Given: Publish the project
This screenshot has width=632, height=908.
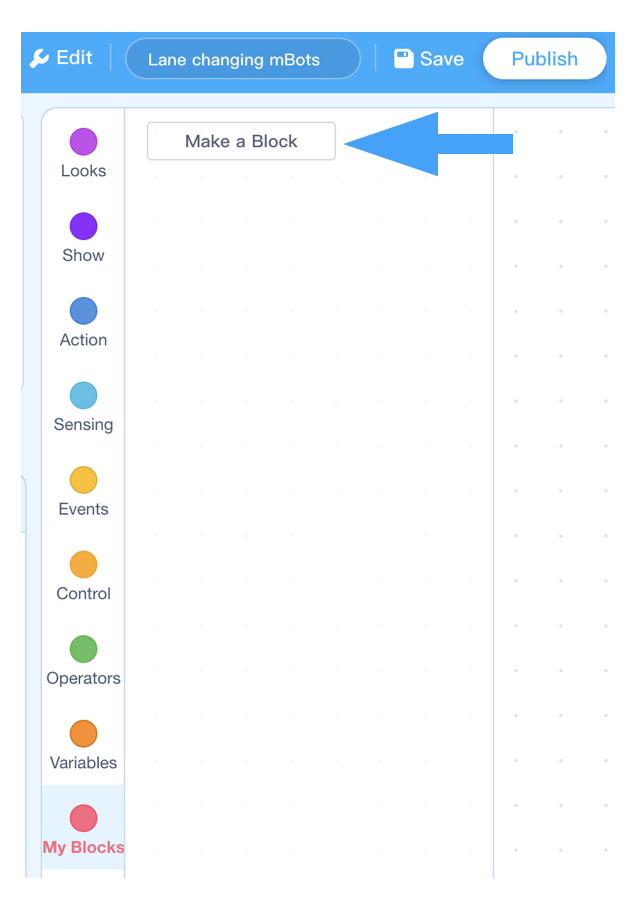Looking at the screenshot, I should pos(545,58).
